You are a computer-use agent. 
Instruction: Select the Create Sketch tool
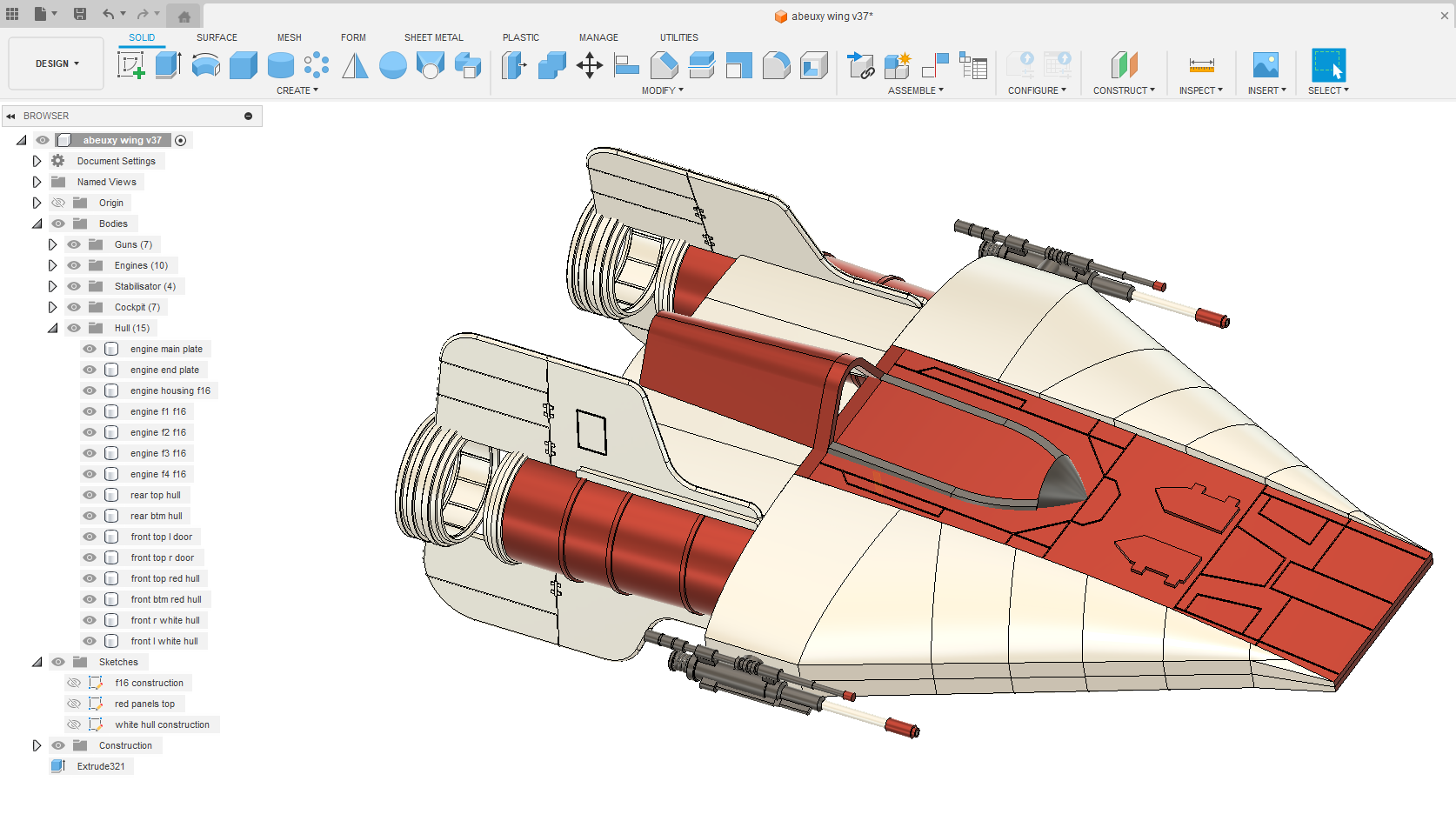(131, 65)
